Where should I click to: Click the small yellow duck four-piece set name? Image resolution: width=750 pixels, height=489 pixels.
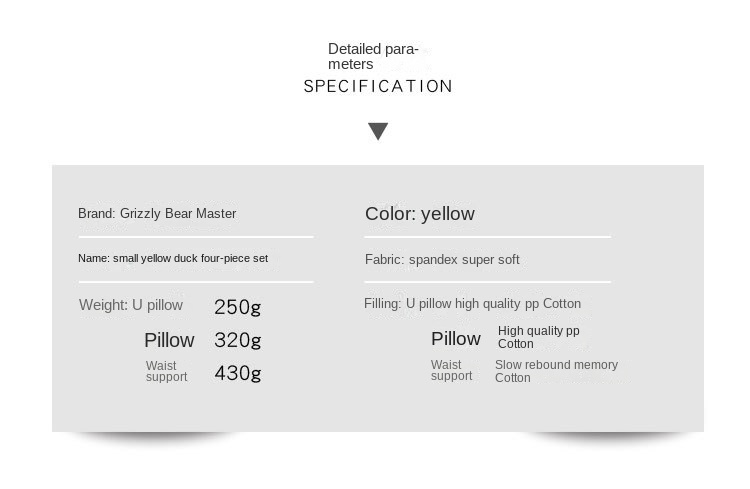click(173, 258)
